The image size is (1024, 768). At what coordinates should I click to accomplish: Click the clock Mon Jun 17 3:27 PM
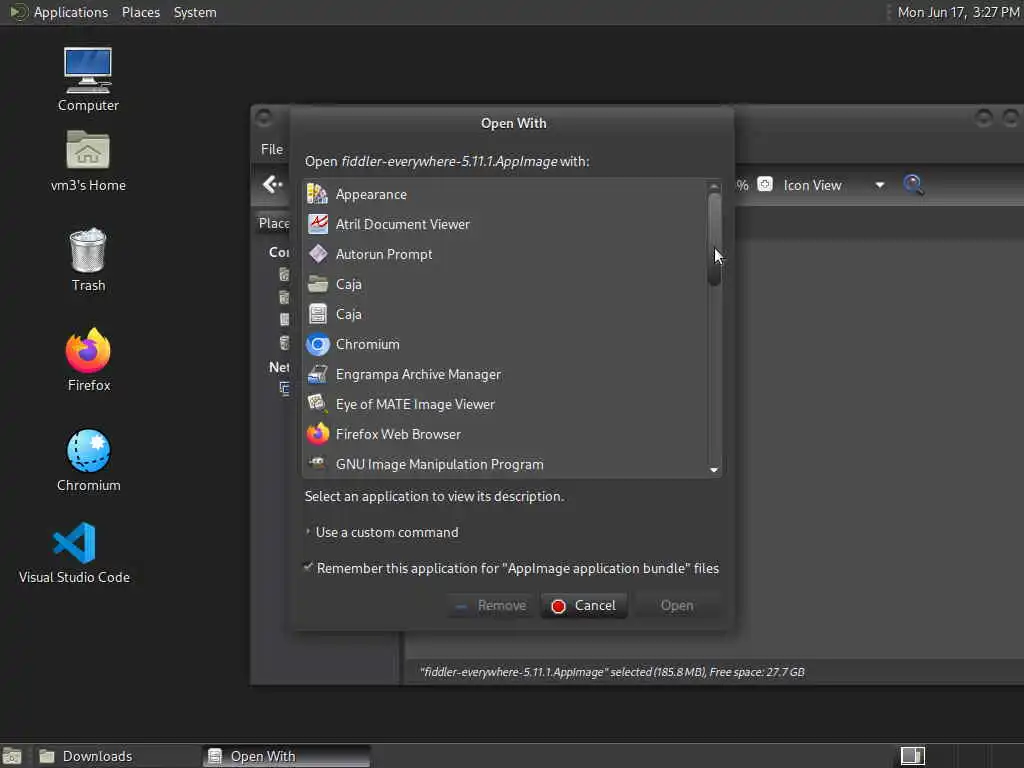click(x=957, y=12)
